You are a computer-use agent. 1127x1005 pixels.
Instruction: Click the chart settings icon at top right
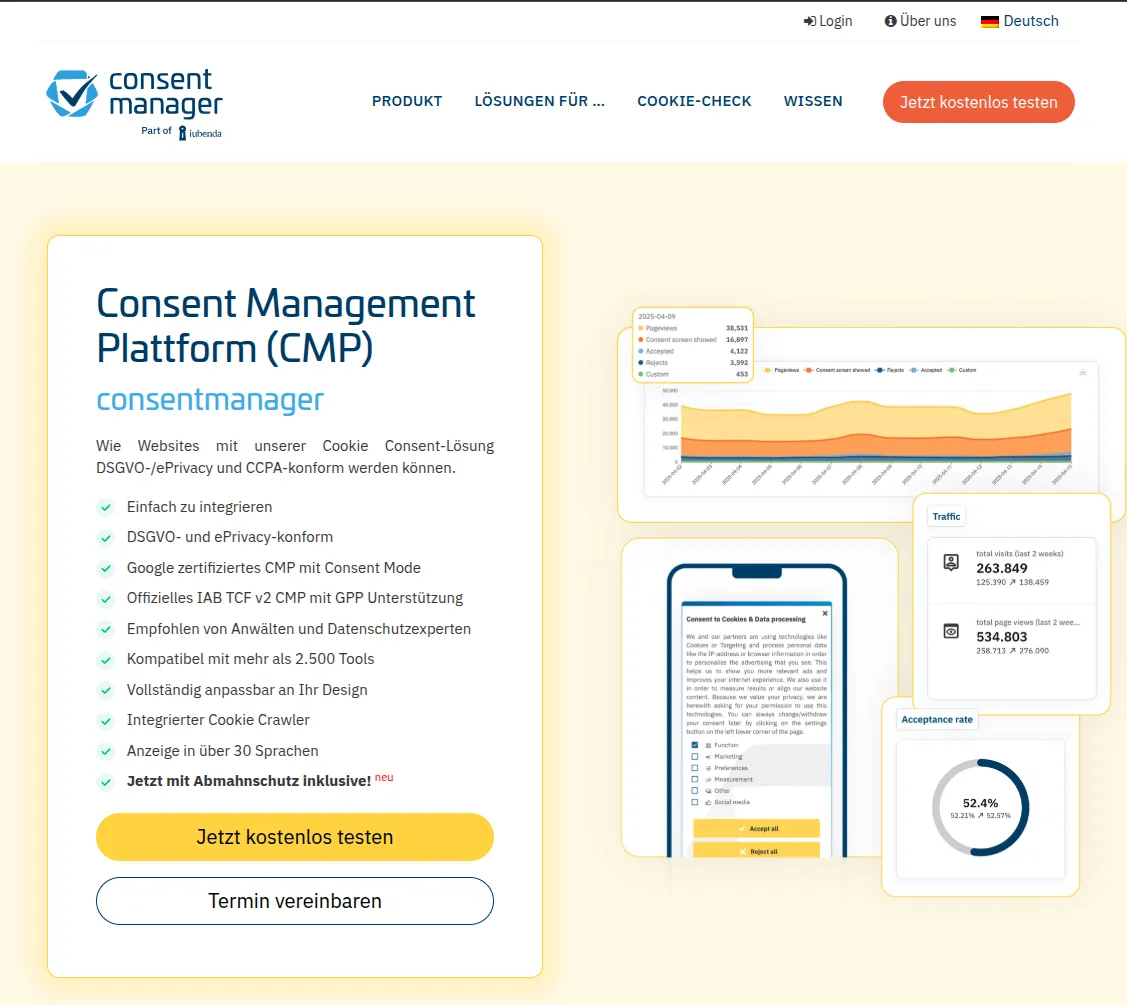click(x=1082, y=372)
